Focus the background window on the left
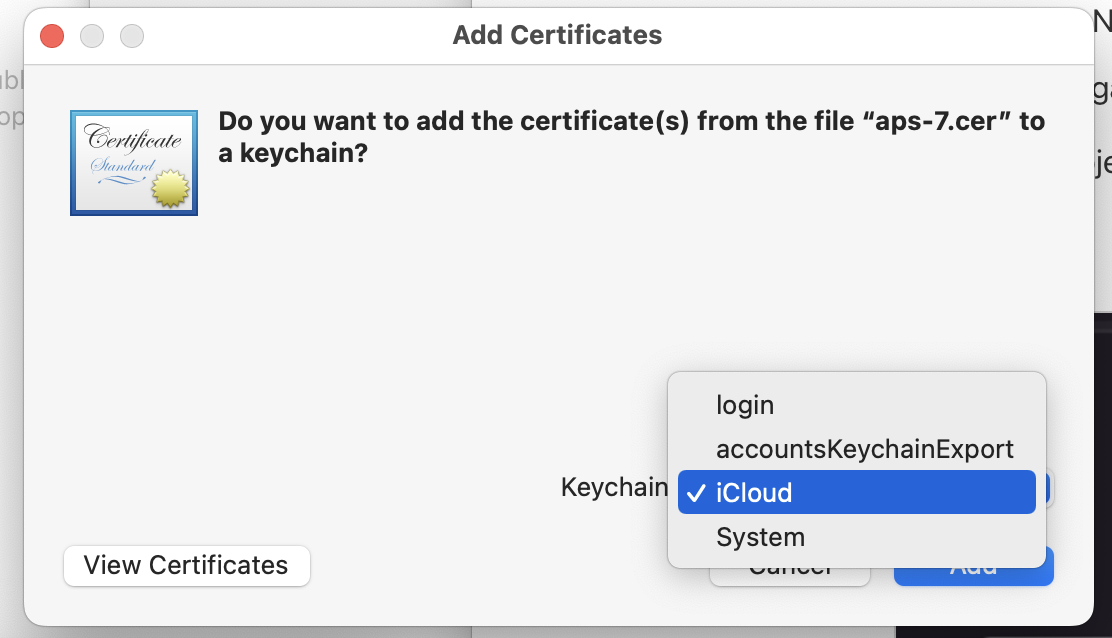1112x638 pixels. click(10, 300)
